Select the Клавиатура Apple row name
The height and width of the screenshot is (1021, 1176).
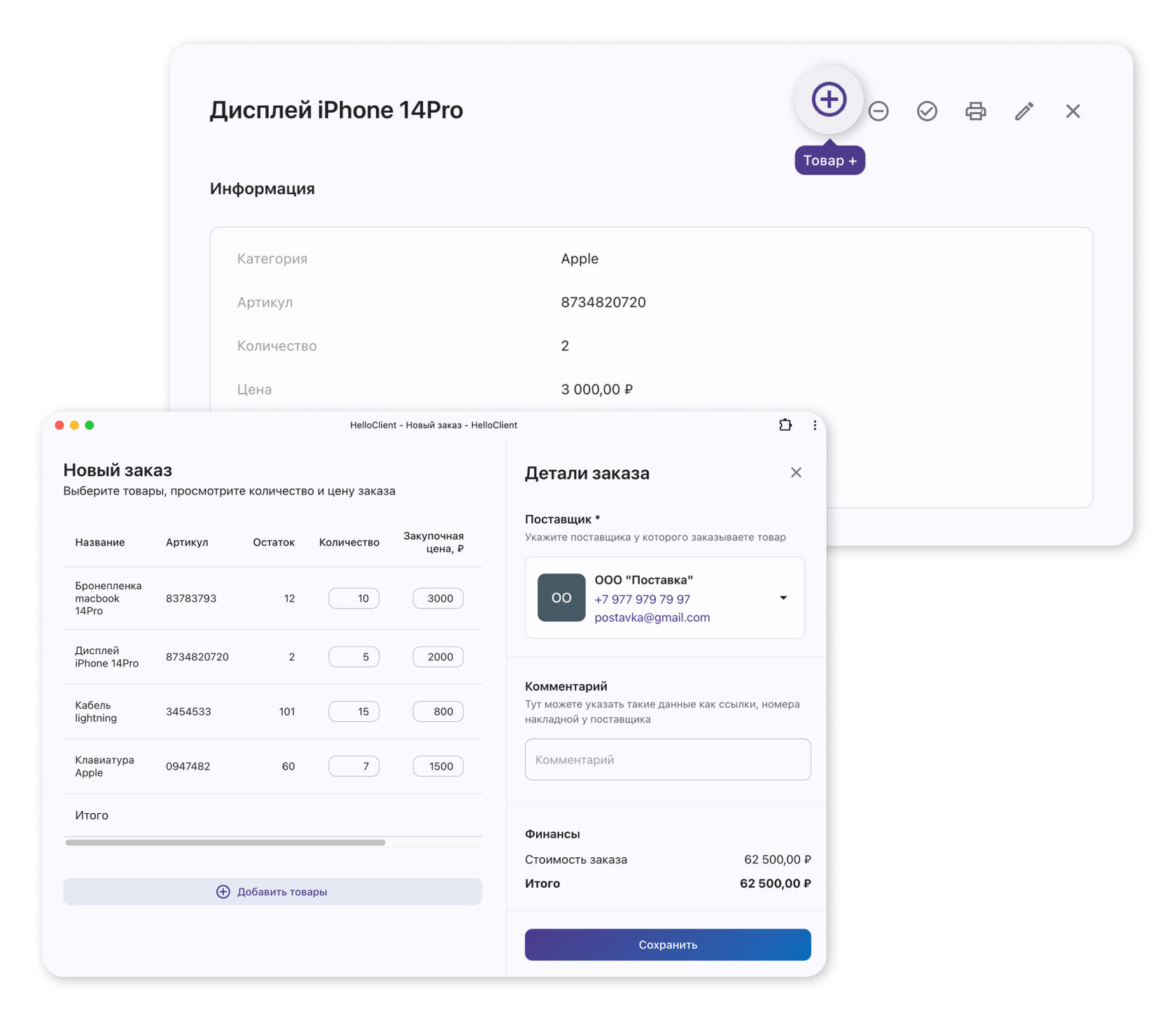click(x=104, y=766)
